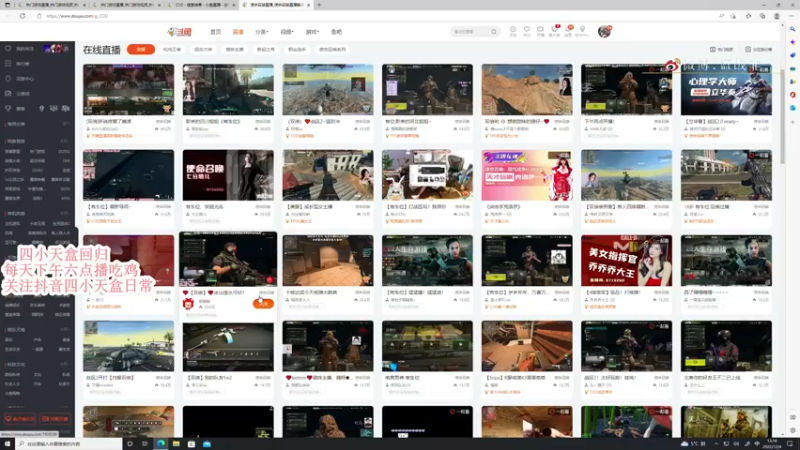Image resolution: width=800 pixels, height=450 pixels.
Task: Open File Explorer from the taskbar
Action: pos(176,444)
